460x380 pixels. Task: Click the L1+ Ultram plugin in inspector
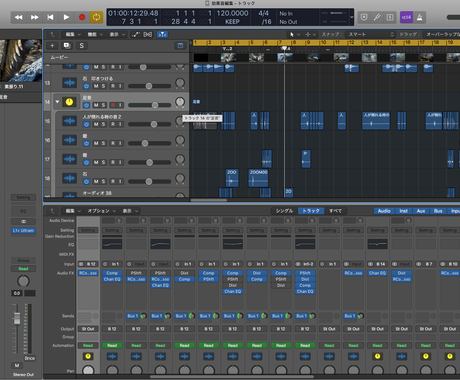coord(23,230)
